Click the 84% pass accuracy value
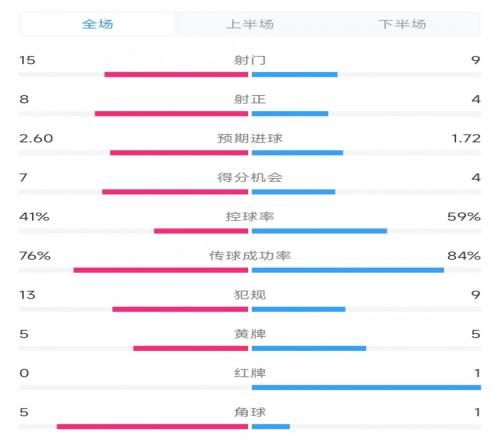500x440 pixels. click(464, 256)
